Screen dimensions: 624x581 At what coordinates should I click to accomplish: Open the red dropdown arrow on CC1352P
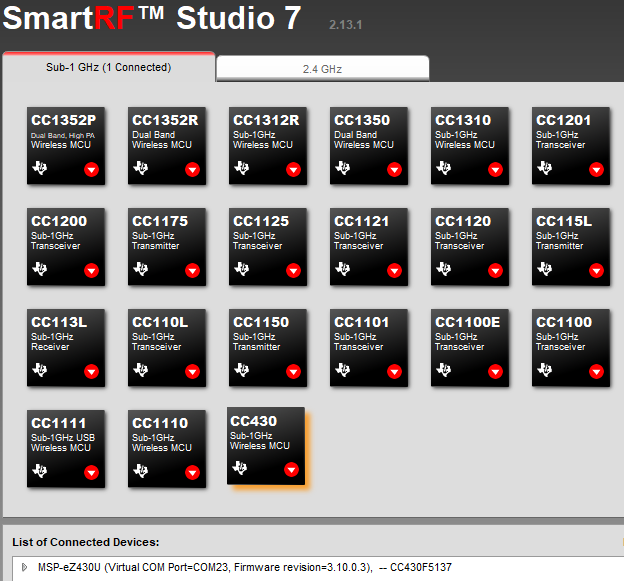tap(92, 170)
